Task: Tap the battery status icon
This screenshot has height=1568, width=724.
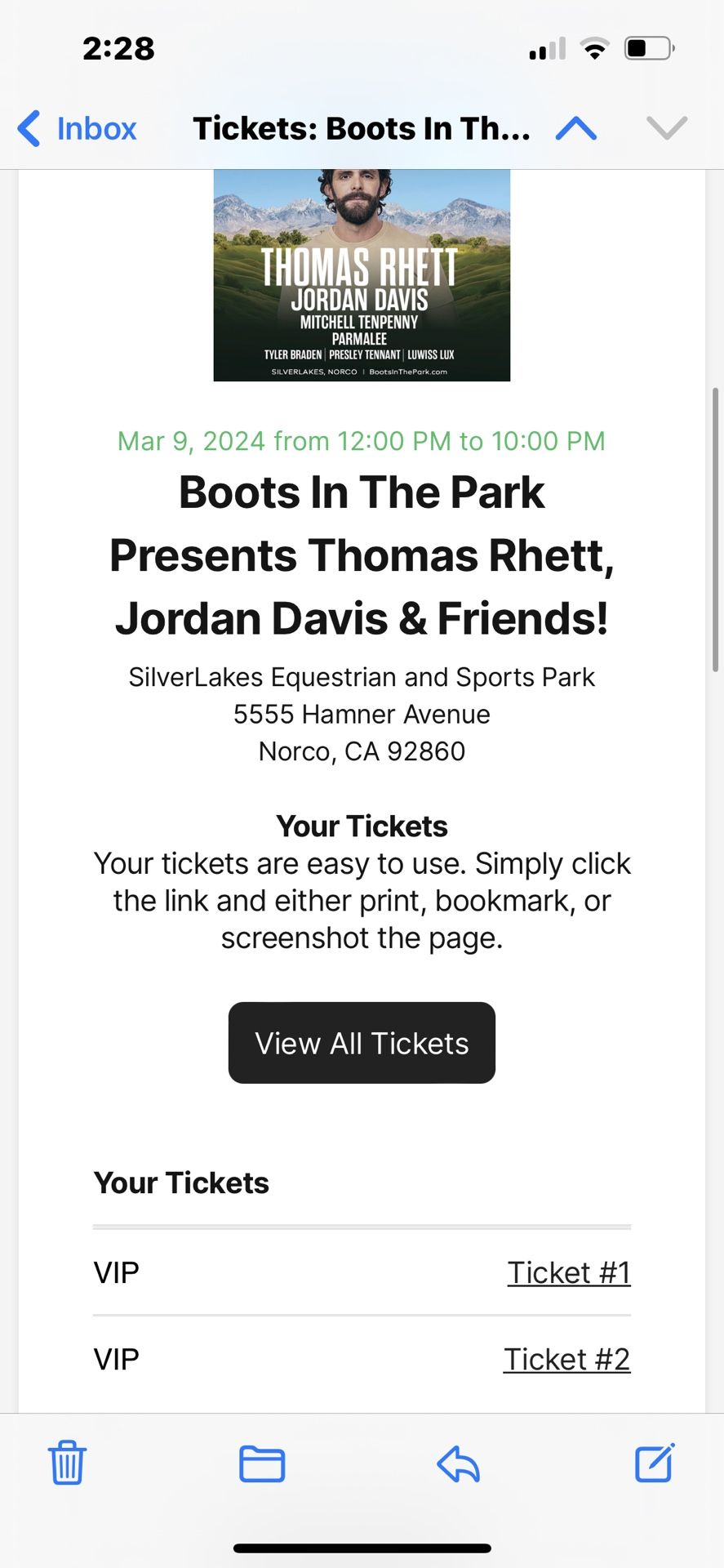Action: [x=649, y=49]
